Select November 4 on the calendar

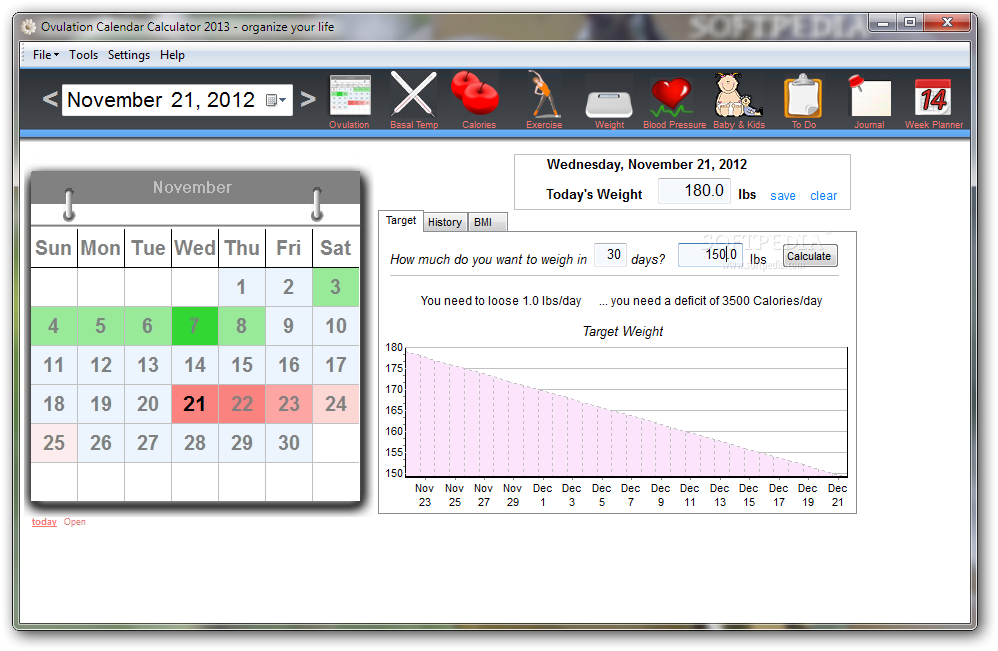[54, 326]
